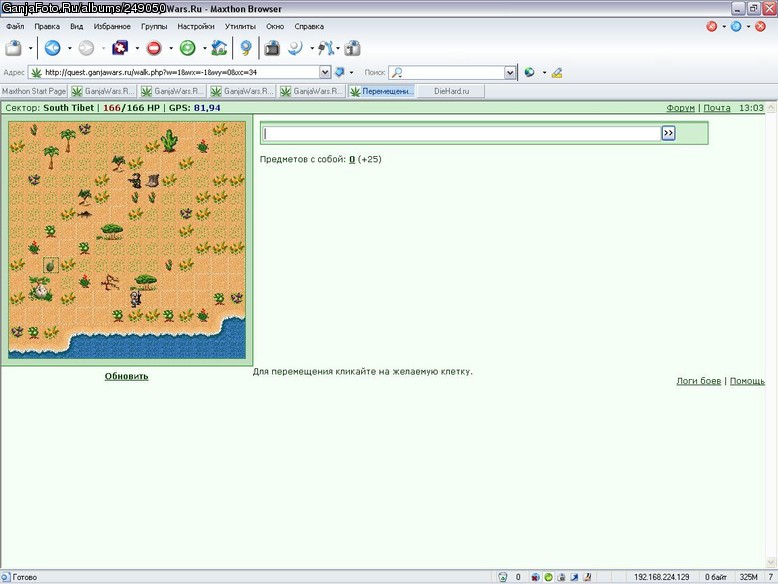This screenshot has width=778, height=584.
Task: Click the highlighted grenade tile on map
Action: [51, 265]
